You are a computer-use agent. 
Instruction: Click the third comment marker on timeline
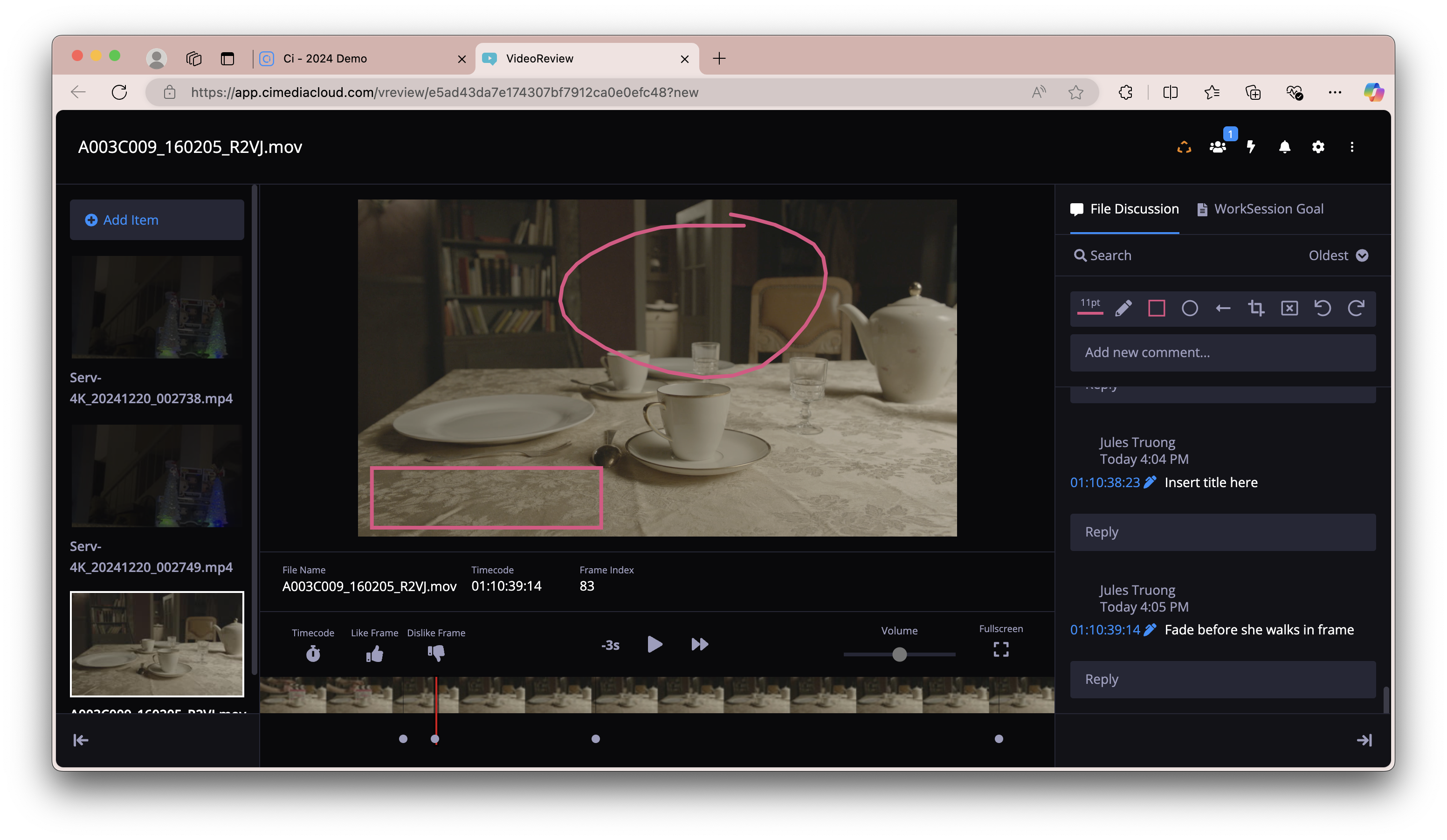(595, 739)
